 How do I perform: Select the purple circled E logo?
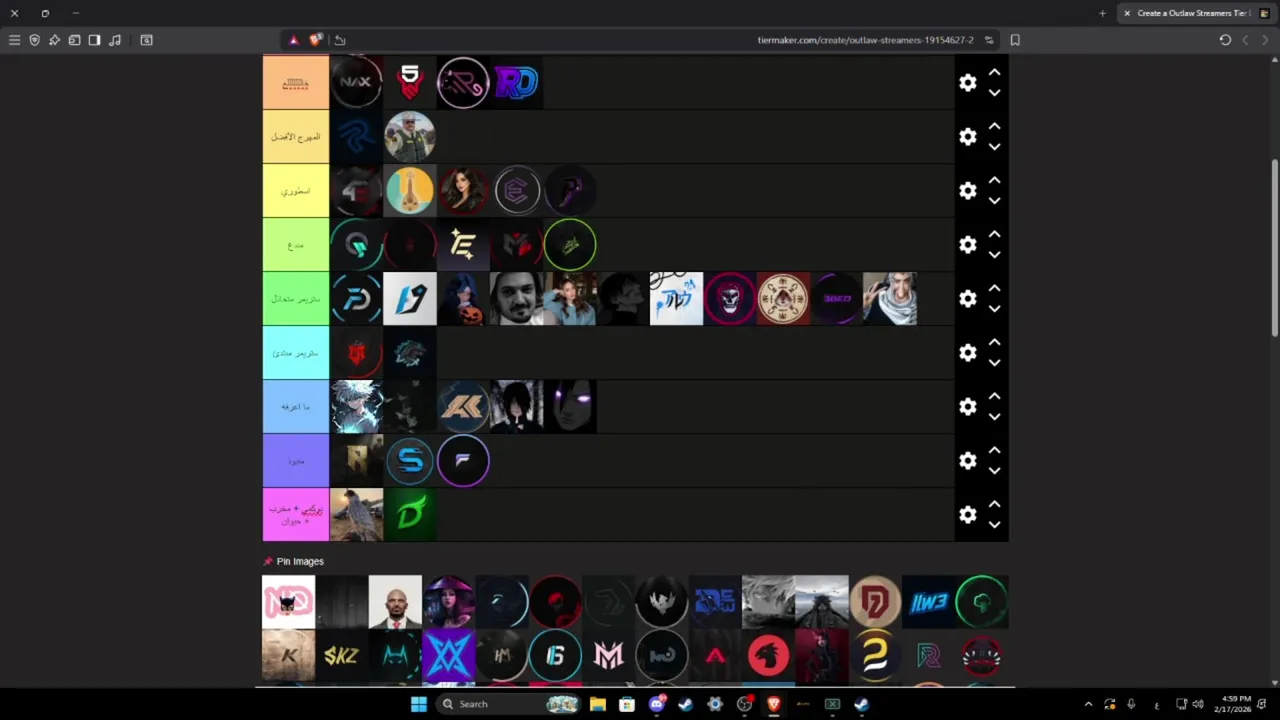pyautogui.click(x=516, y=191)
